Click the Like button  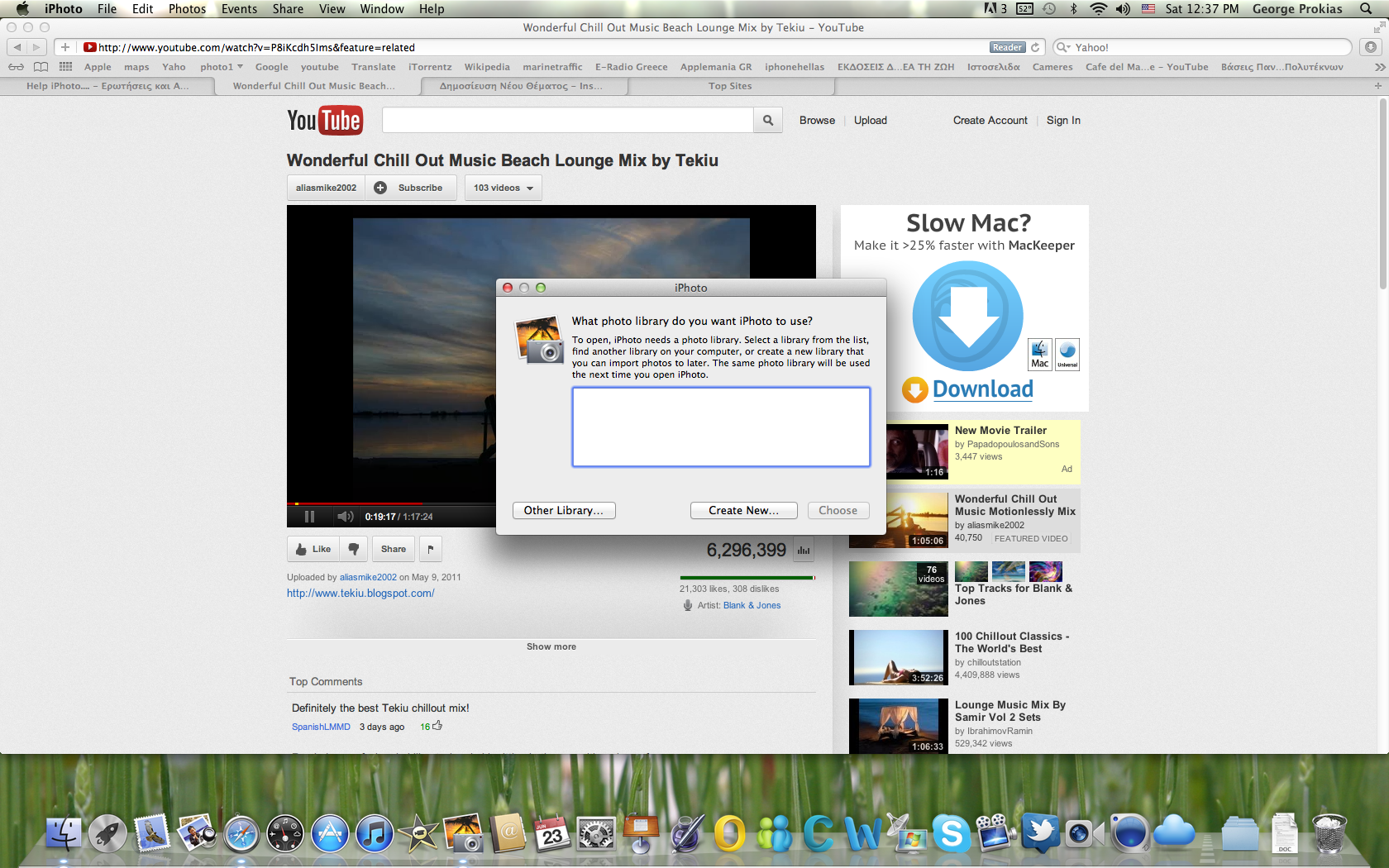[x=313, y=549]
